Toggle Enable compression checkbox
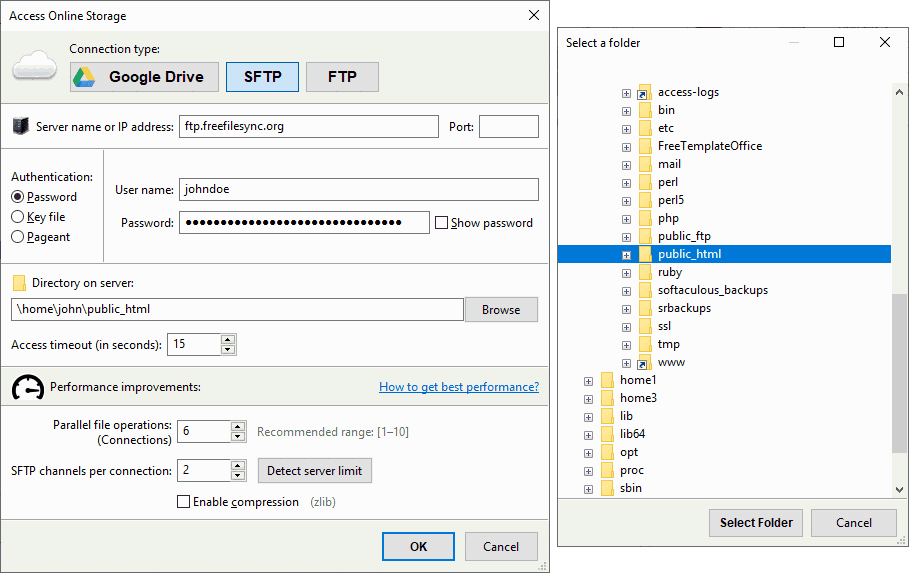909x573 pixels. (x=183, y=502)
